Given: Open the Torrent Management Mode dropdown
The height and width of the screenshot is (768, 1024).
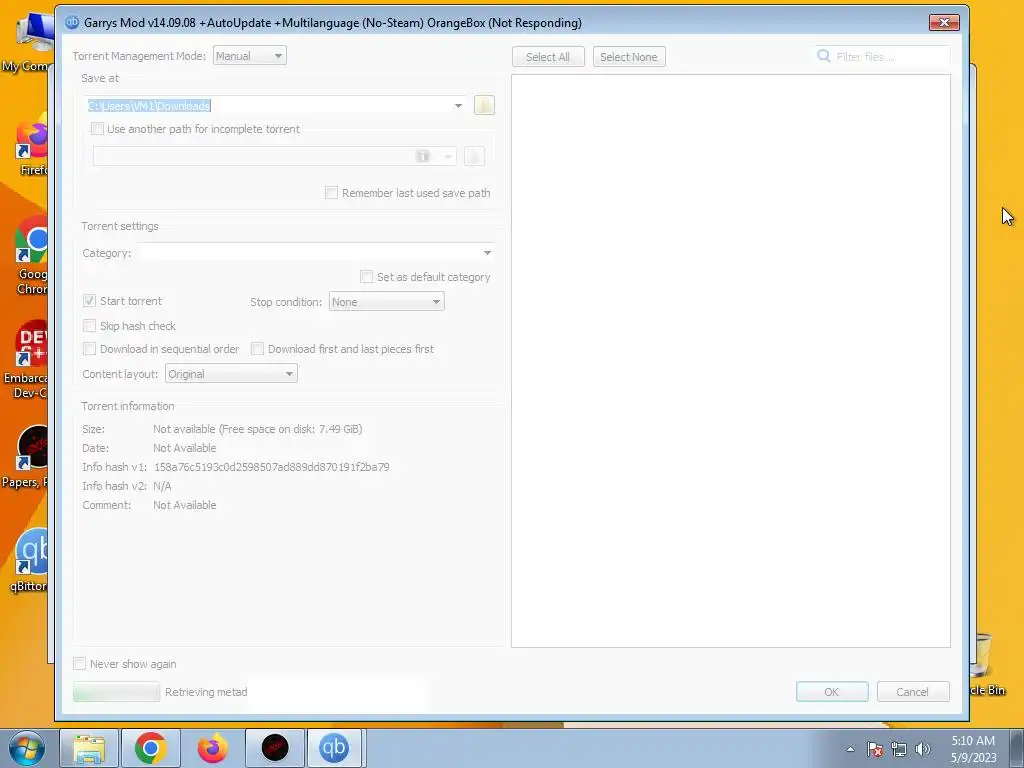Looking at the screenshot, I should (x=249, y=56).
